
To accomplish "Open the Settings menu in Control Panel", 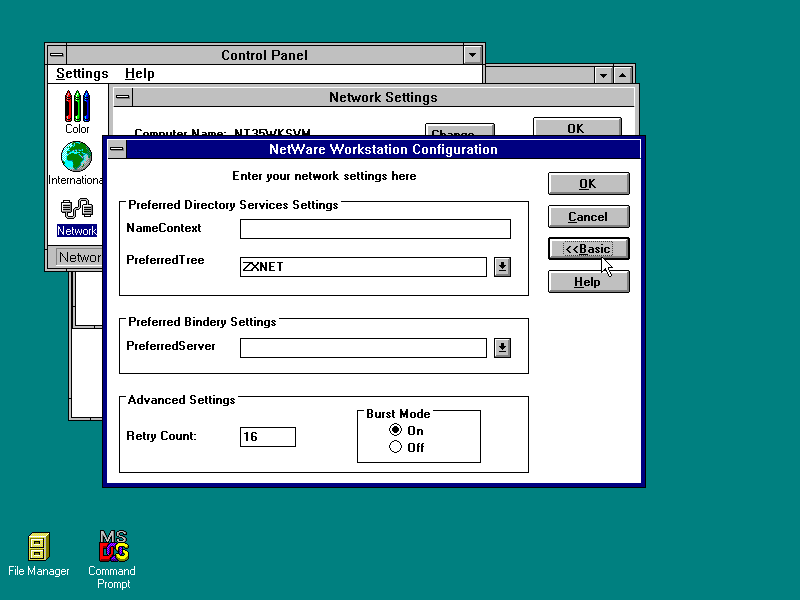I will tap(82, 73).
